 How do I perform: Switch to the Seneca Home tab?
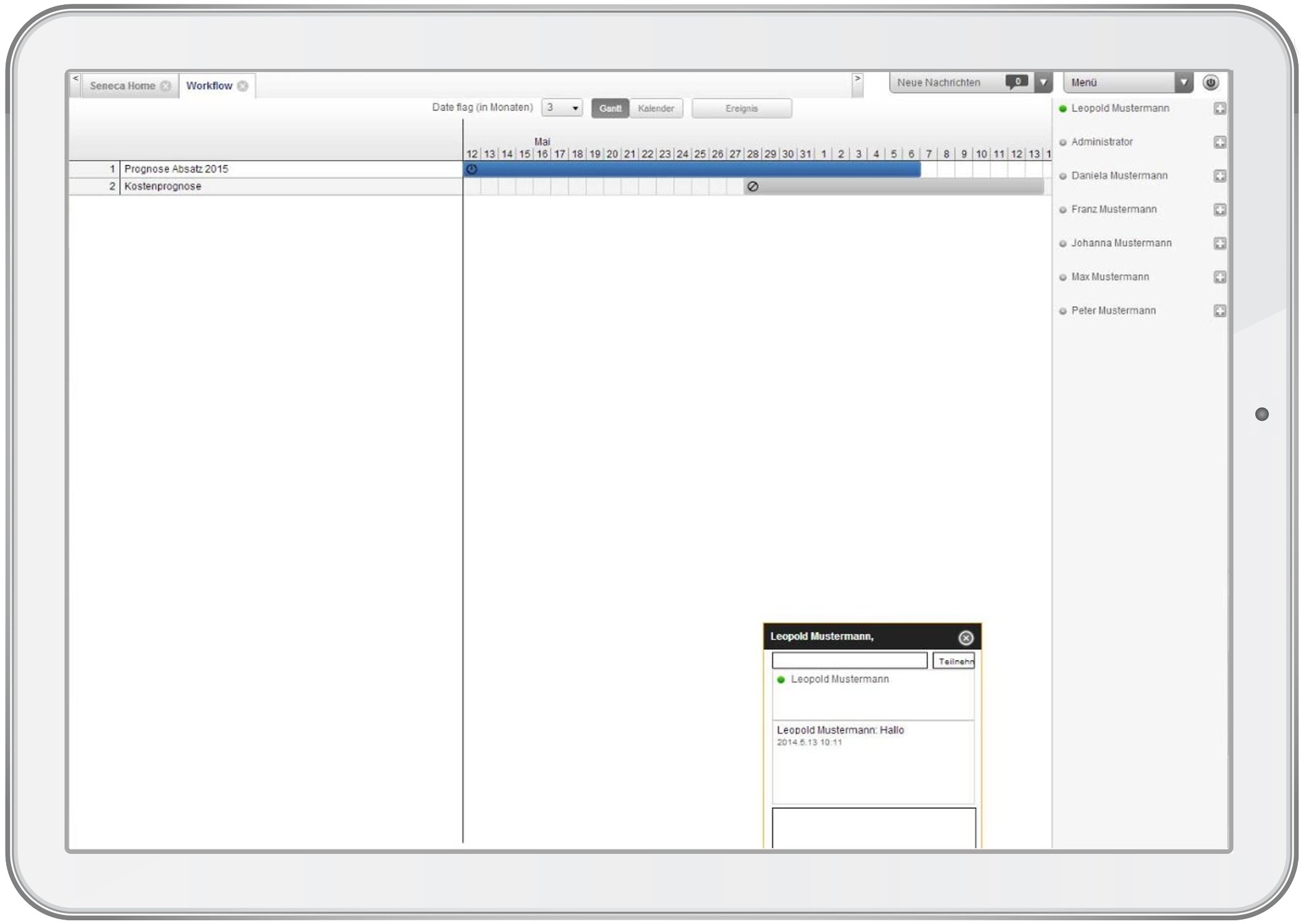[x=122, y=86]
